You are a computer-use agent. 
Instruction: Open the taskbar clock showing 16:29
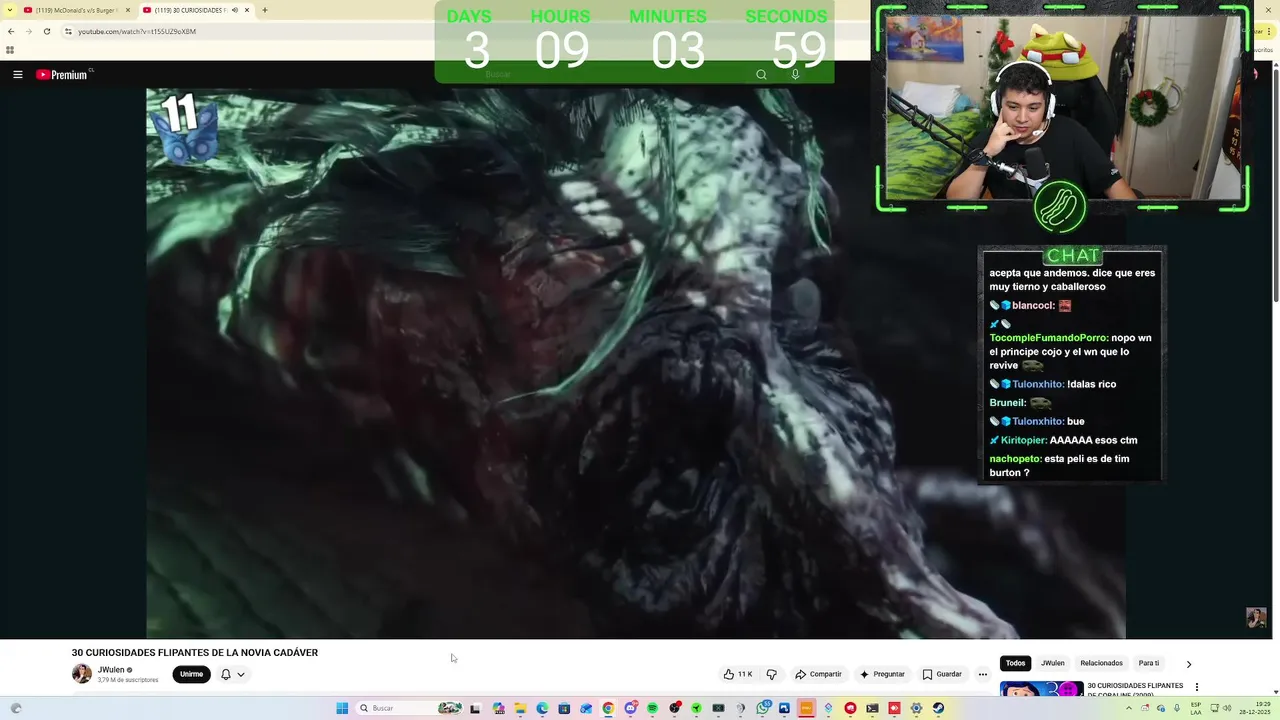click(x=1253, y=708)
